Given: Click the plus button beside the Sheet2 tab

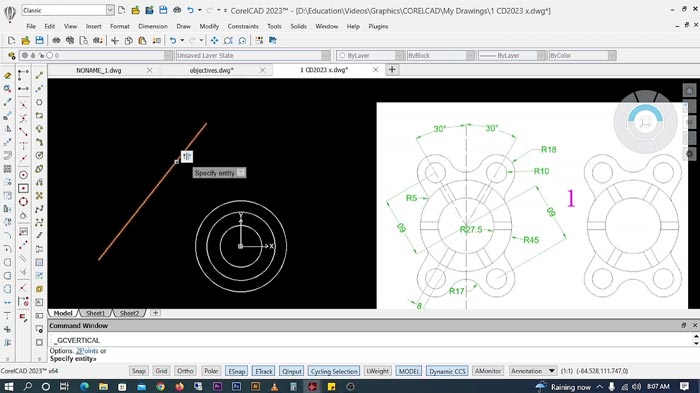Looking at the screenshot, I should [x=155, y=313].
